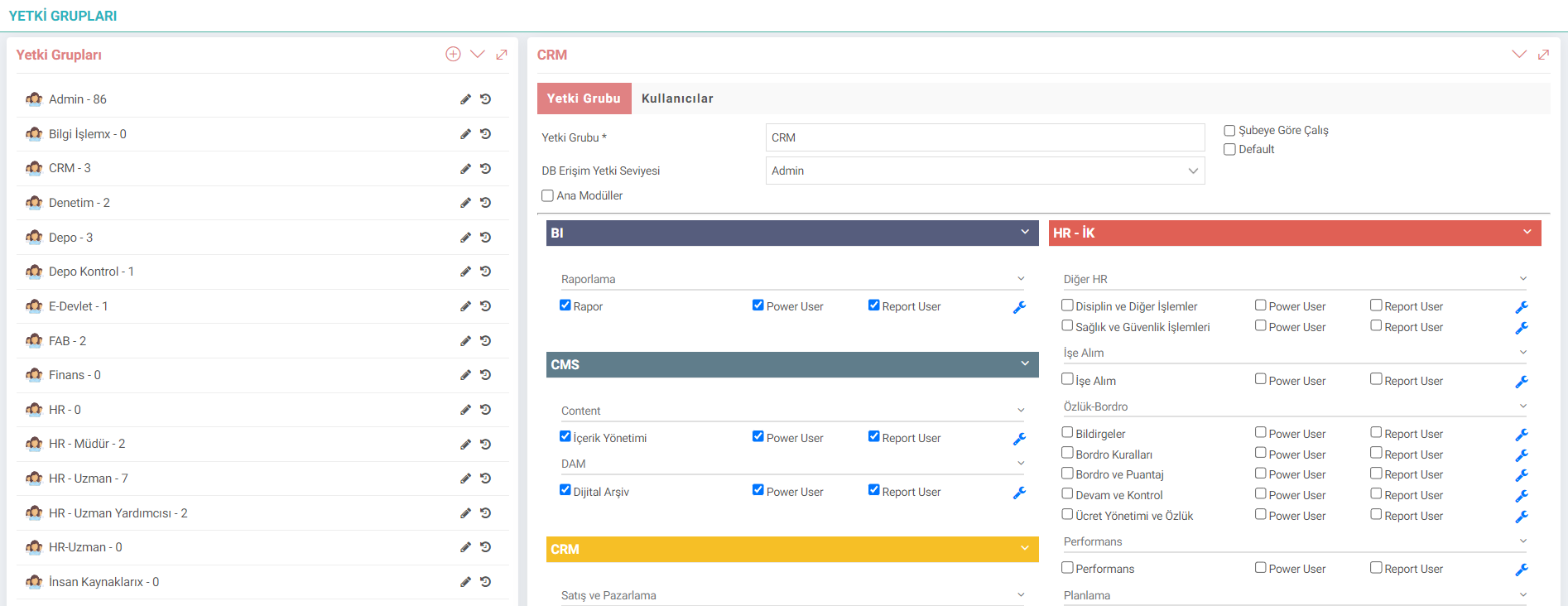Screen dimensions: 1568x606
Task: Click the add group plus icon
Action: click(453, 54)
